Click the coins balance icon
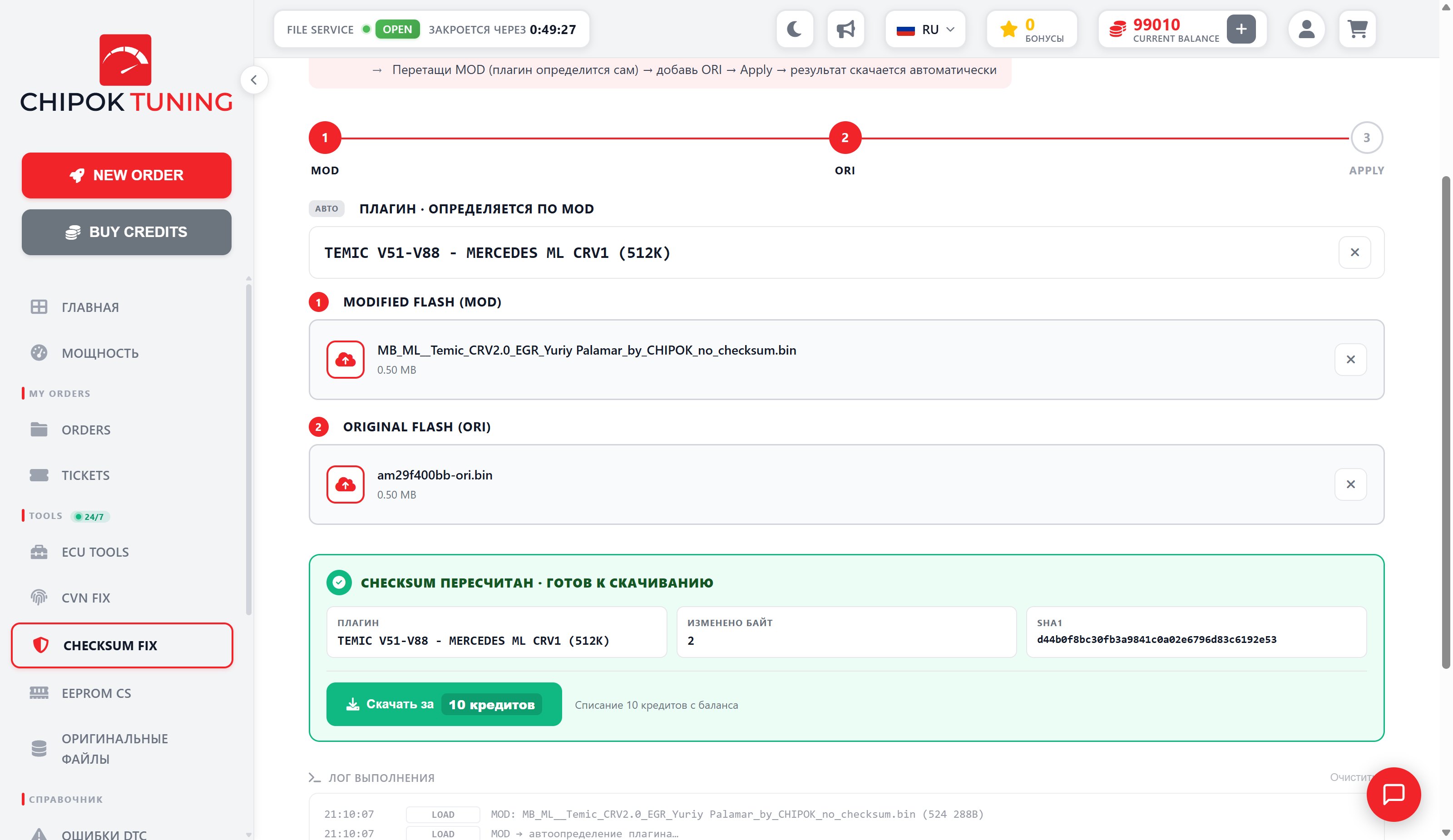This screenshot has width=1453, height=840. tap(1117, 29)
